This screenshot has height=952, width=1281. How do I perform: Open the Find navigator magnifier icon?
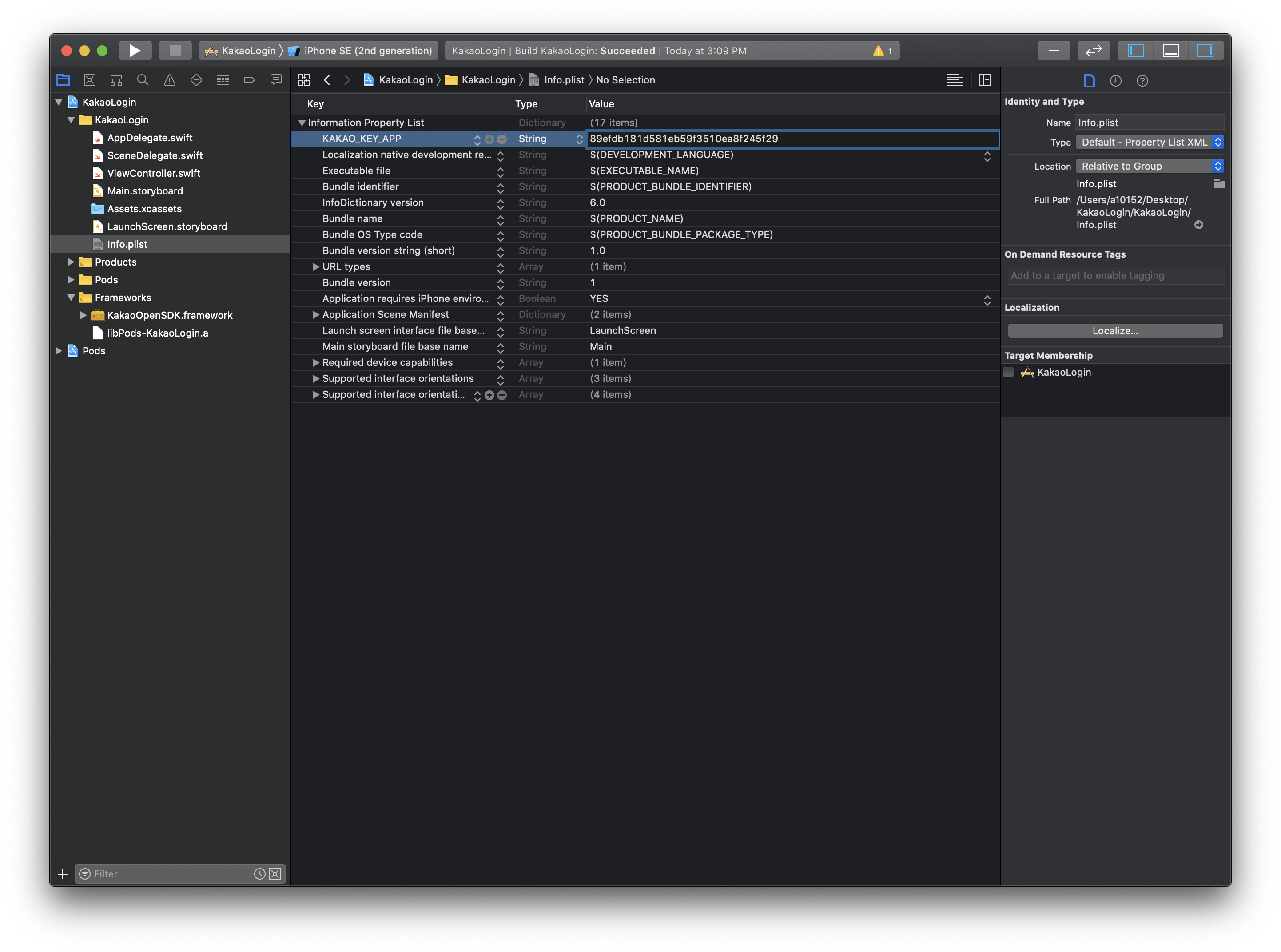143,80
